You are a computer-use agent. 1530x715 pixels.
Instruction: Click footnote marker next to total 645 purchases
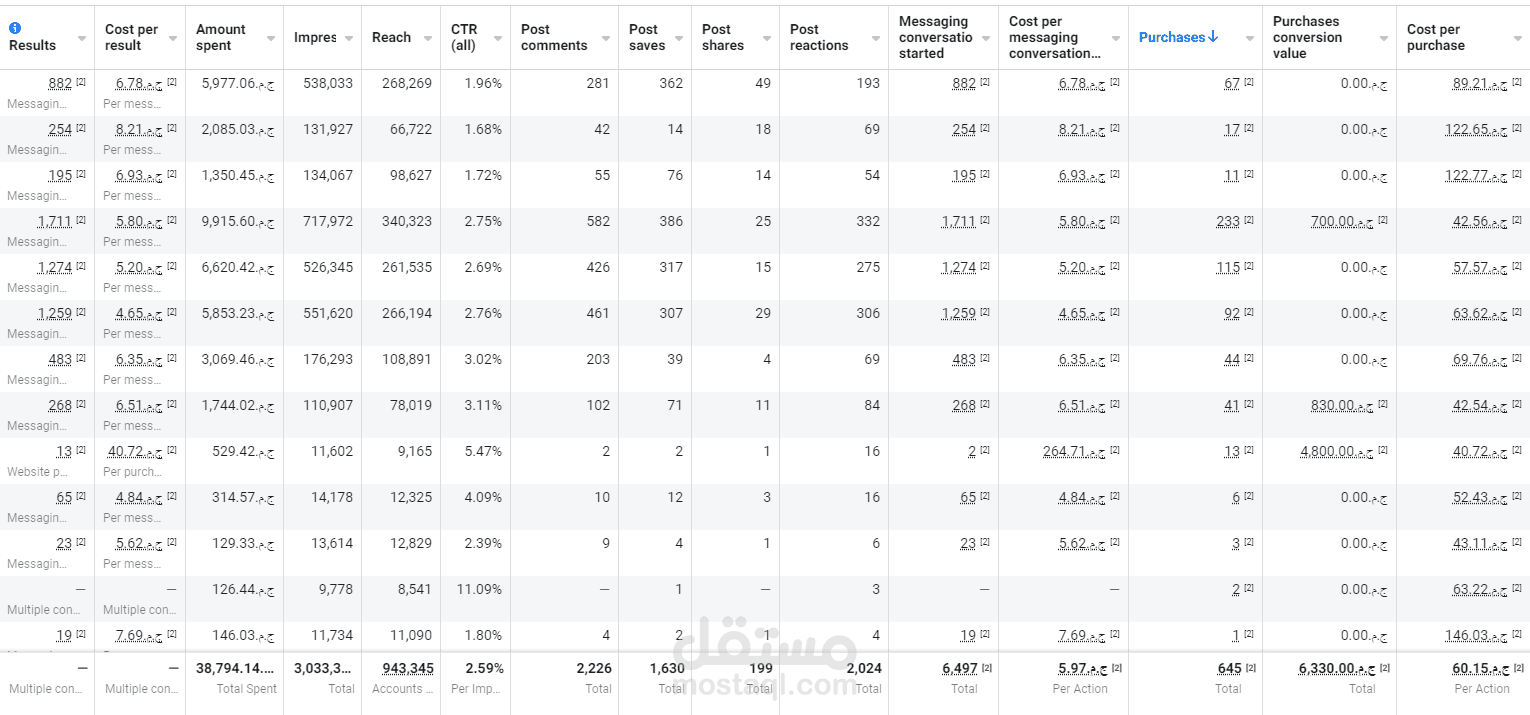pos(1251,667)
